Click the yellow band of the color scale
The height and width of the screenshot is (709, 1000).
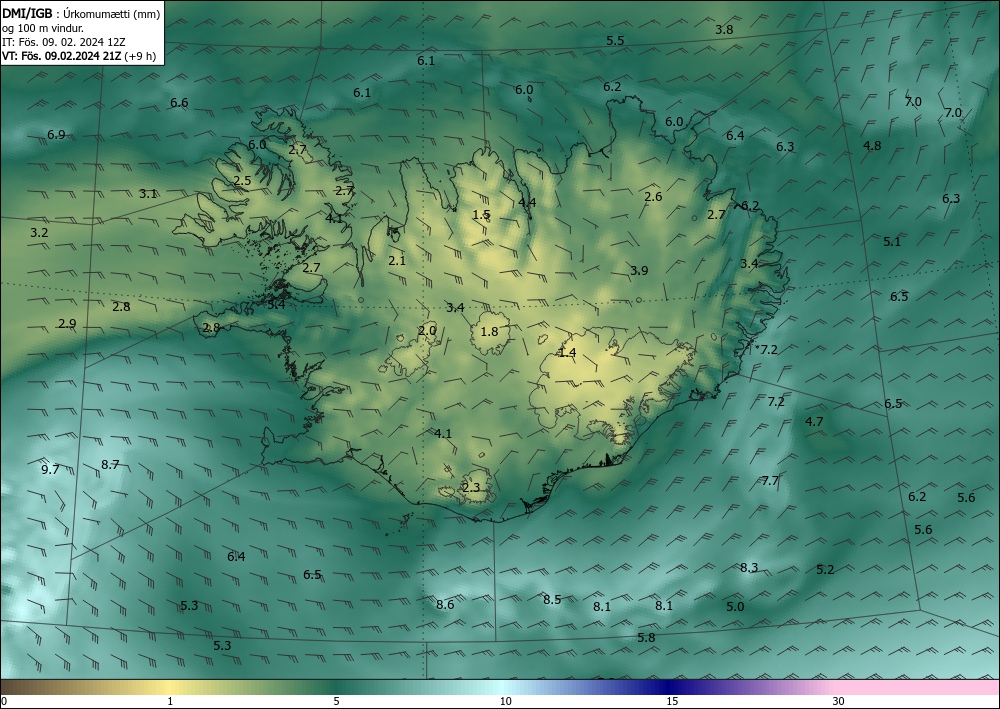pos(169,687)
